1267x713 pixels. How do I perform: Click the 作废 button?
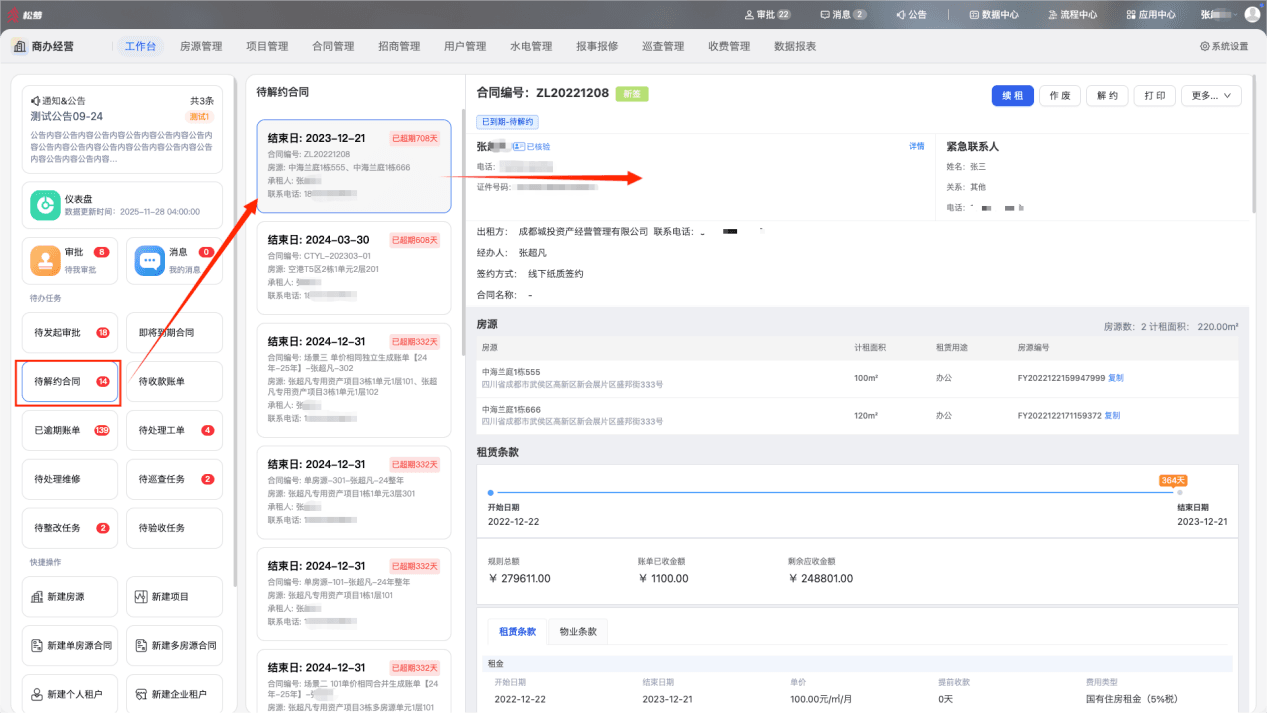click(1060, 95)
